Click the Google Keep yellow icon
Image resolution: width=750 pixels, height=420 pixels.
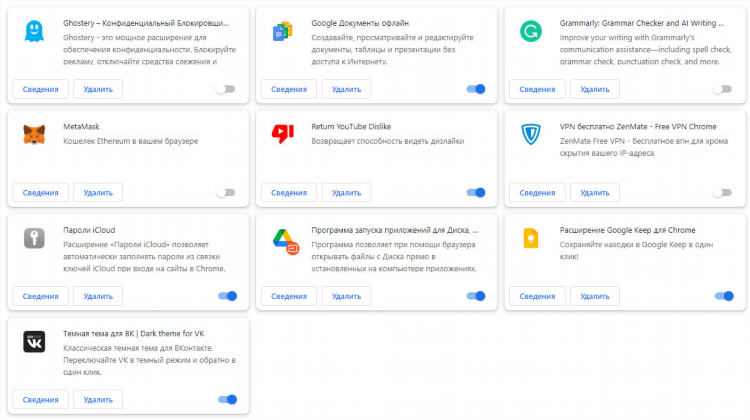click(530, 238)
